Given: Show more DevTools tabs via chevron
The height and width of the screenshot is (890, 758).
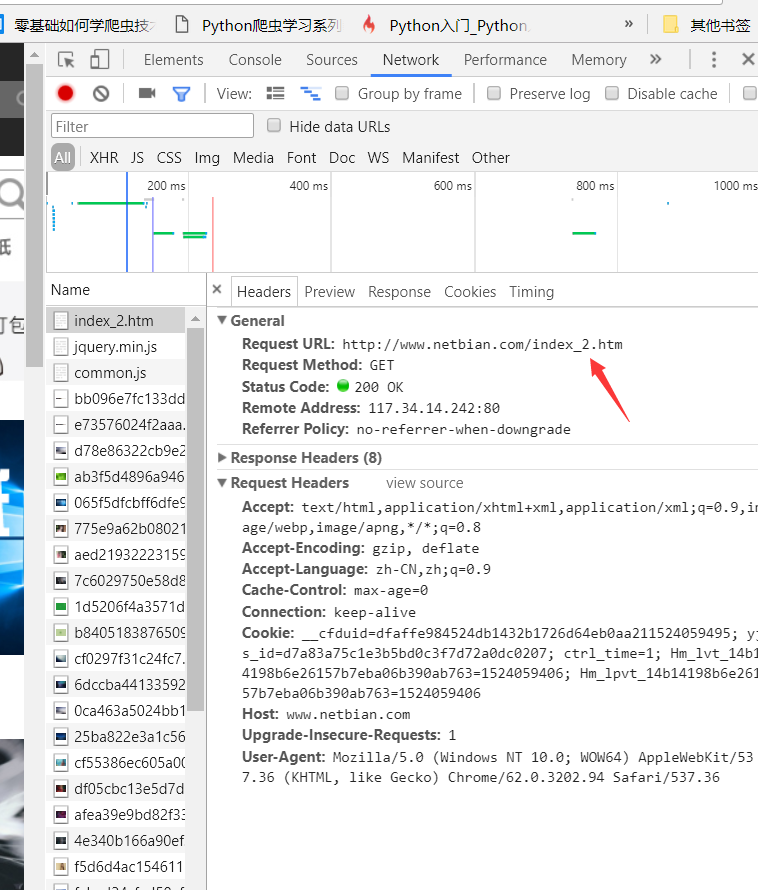Looking at the screenshot, I should (655, 60).
